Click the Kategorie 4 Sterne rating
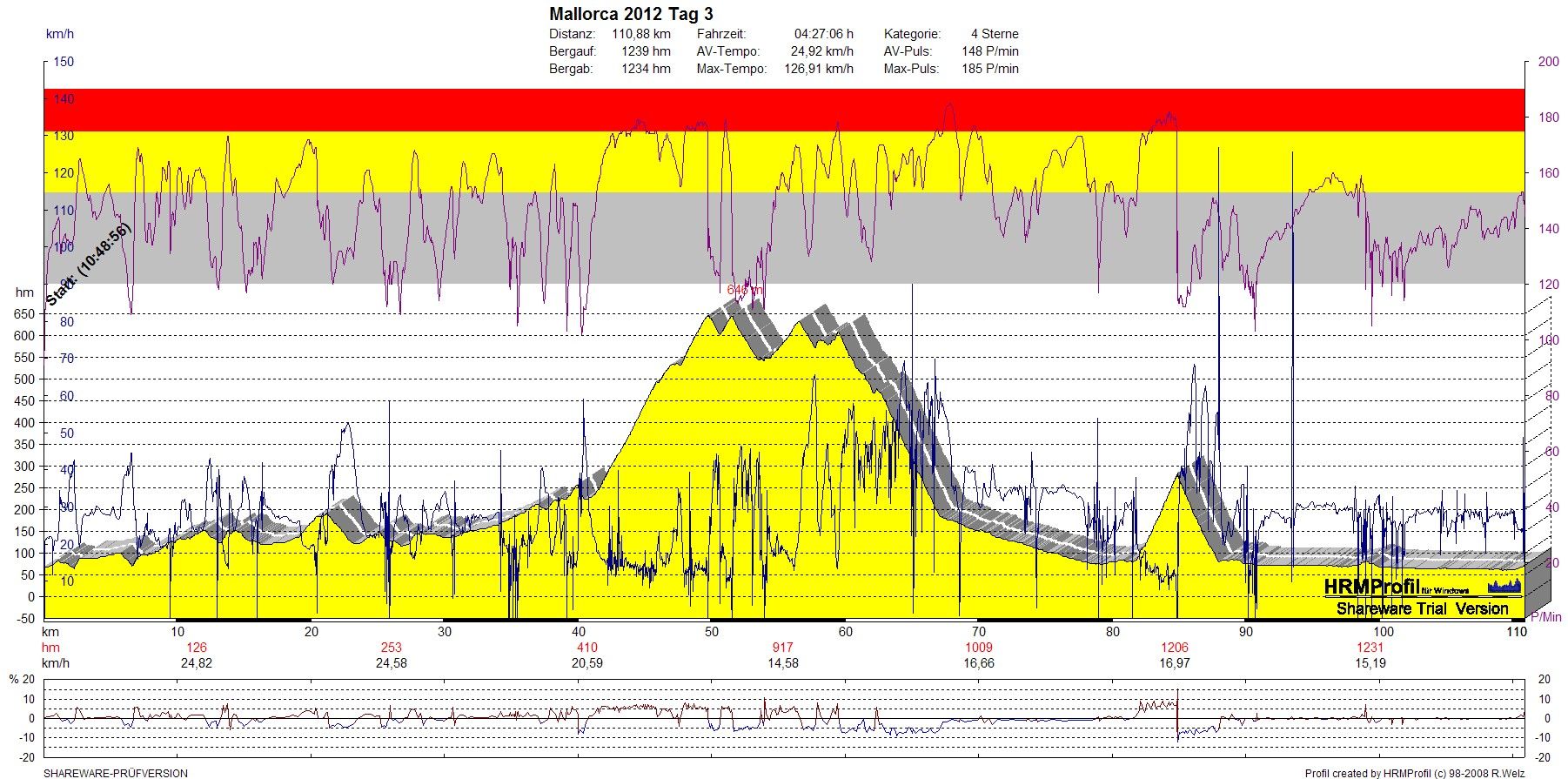The height and width of the screenshot is (779, 1568). (x=995, y=34)
